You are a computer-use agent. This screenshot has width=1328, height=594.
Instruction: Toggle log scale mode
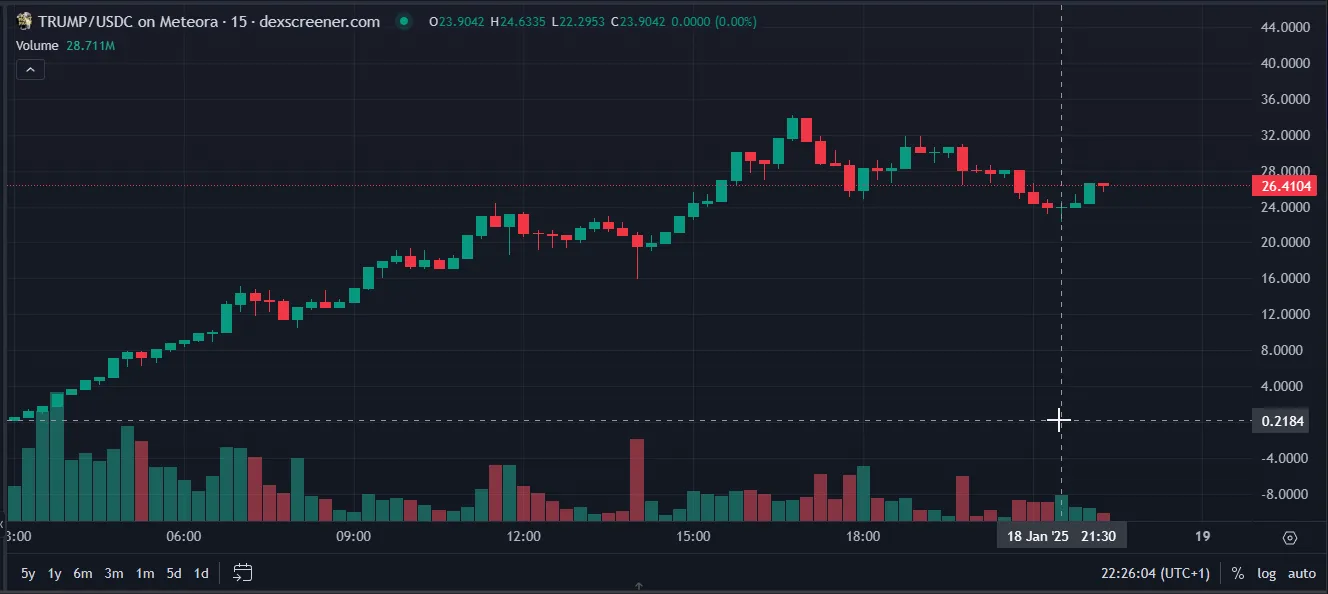(x=1266, y=573)
